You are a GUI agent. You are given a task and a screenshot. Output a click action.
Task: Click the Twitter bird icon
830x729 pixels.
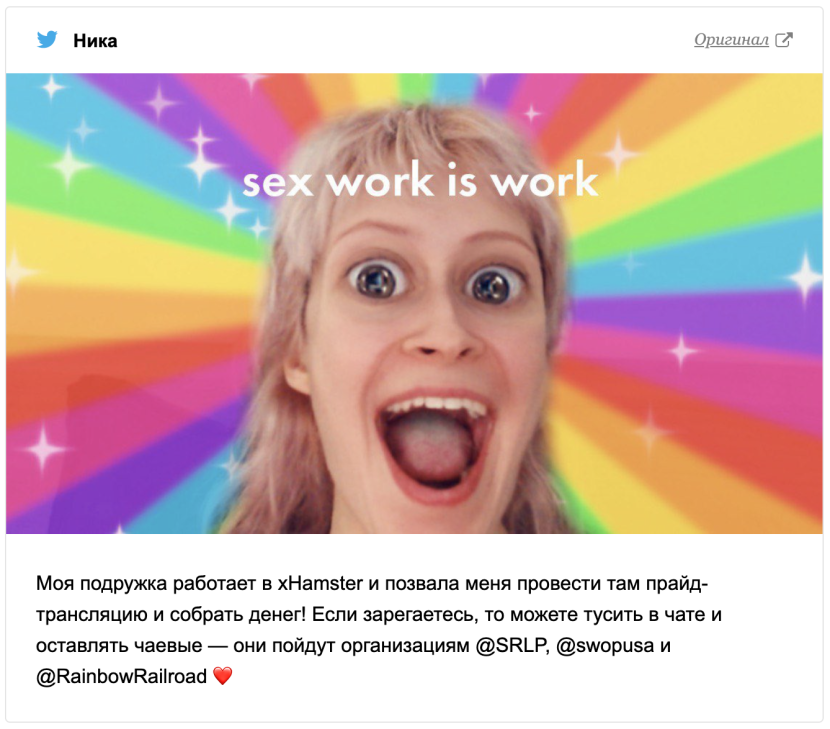pos(47,40)
